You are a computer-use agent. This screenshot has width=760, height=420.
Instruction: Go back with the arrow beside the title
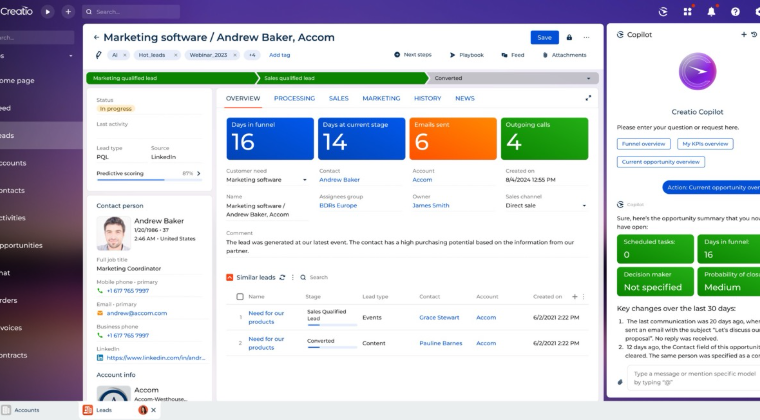pos(96,37)
